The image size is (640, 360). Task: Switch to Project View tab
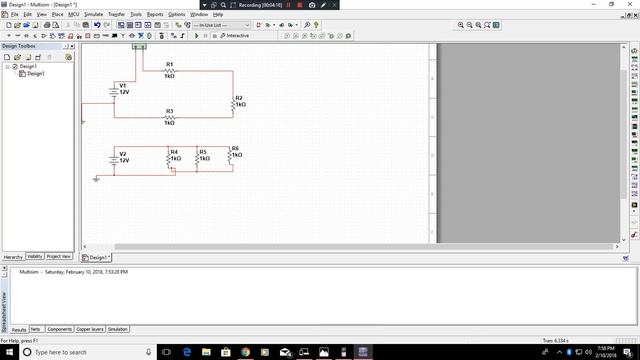pyautogui.click(x=59, y=256)
